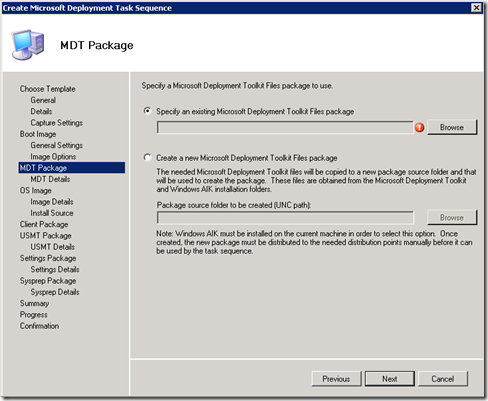Close the wizard window with X
The image size is (488, 401).
[476, 8]
